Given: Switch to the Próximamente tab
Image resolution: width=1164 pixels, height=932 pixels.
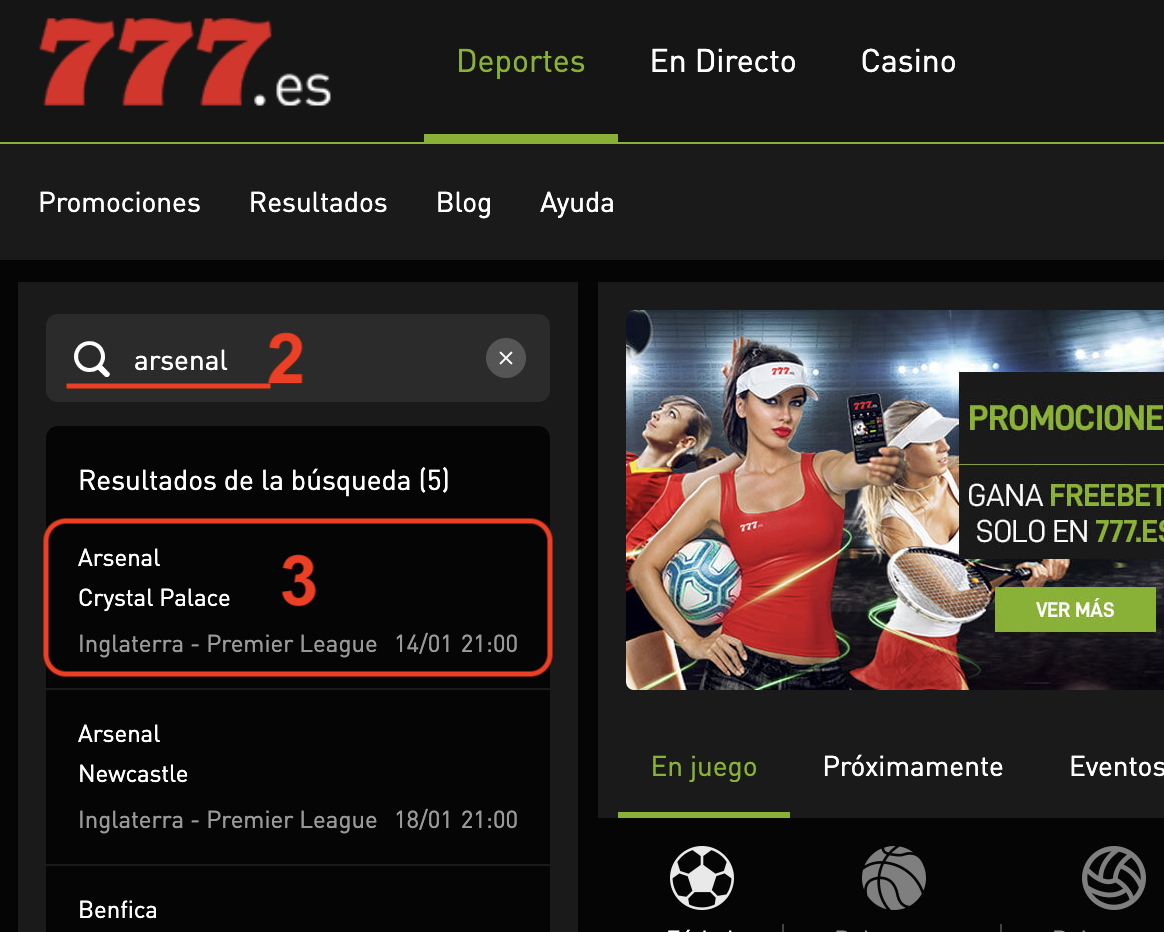Looking at the screenshot, I should 912,766.
